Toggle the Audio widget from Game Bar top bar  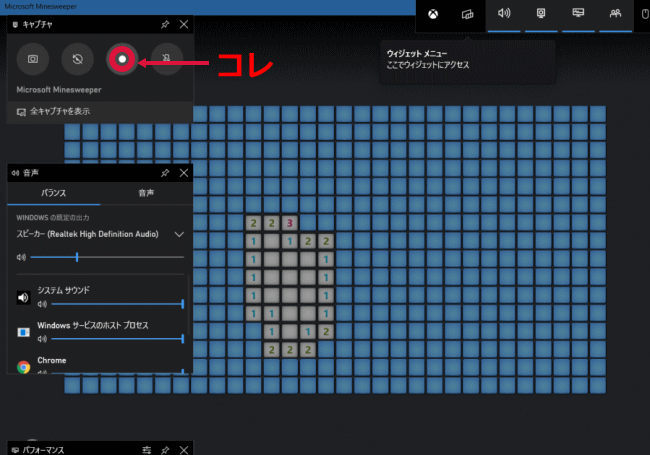point(504,14)
